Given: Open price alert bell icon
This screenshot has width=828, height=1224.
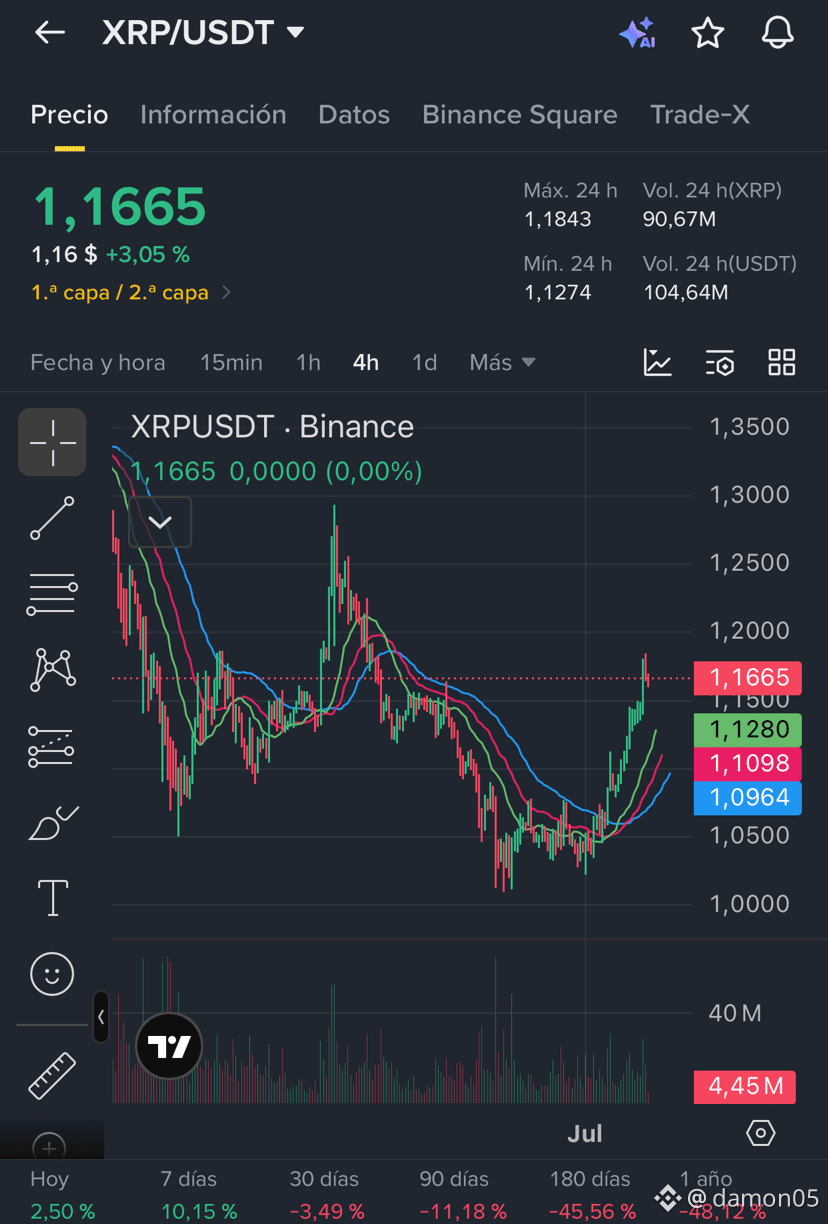Looking at the screenshot, I should pos(777,33).
